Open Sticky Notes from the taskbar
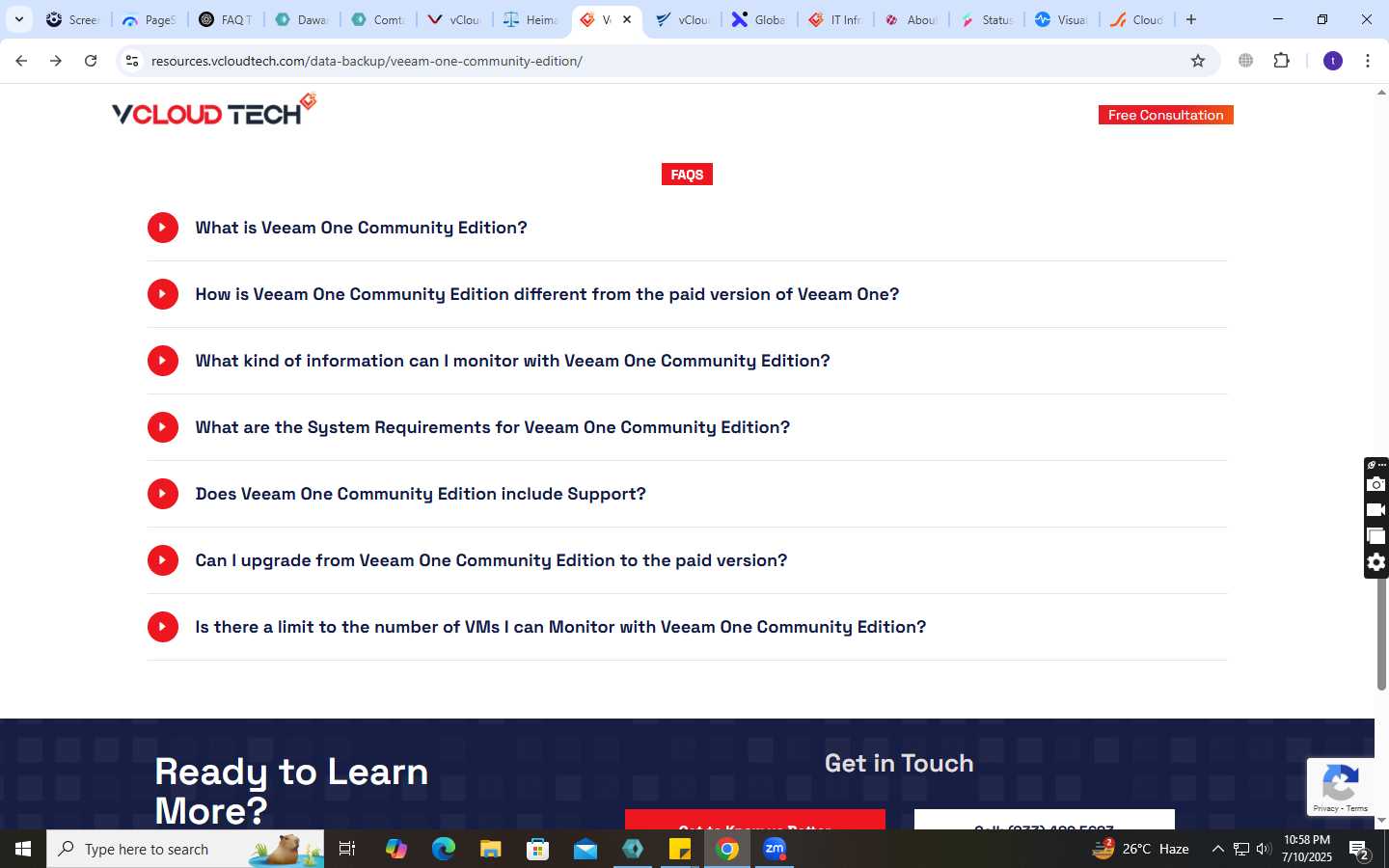This screenshot has width=1389, height=868. pos(680,849)
